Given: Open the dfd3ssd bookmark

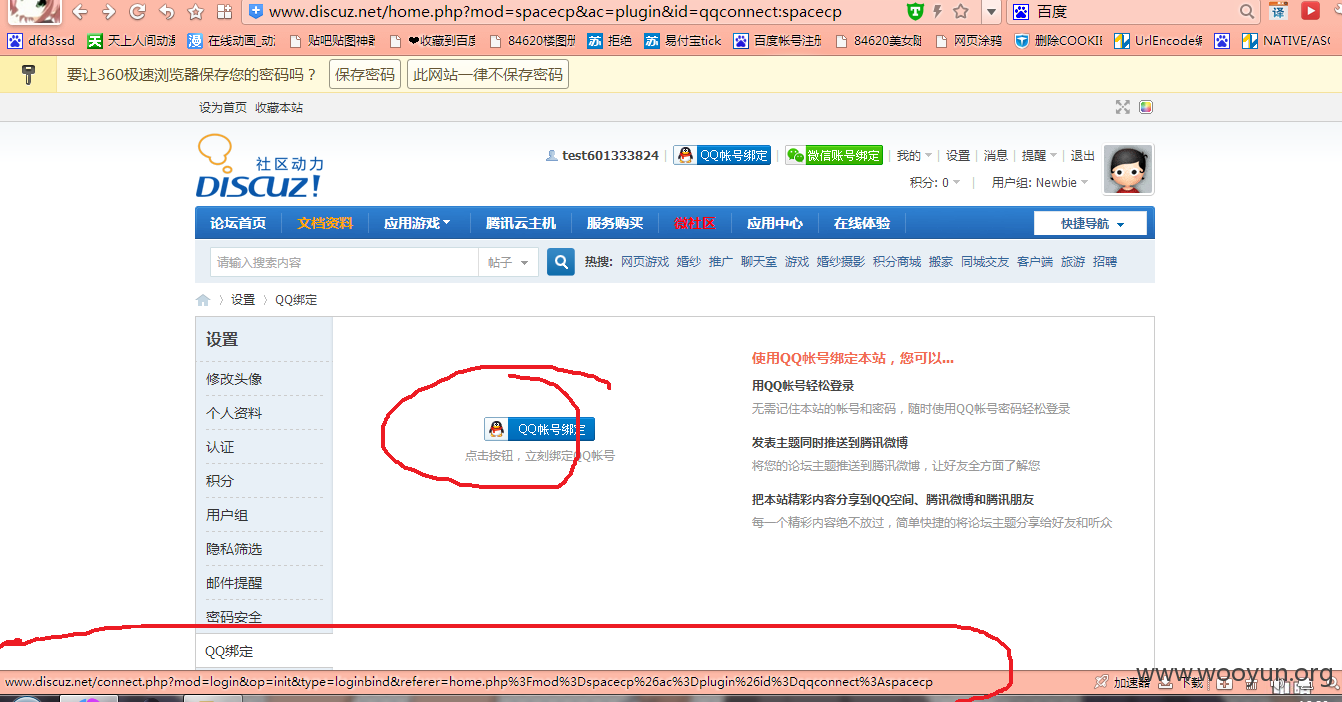Looking at the screenshot, I should tap(41, 41).
